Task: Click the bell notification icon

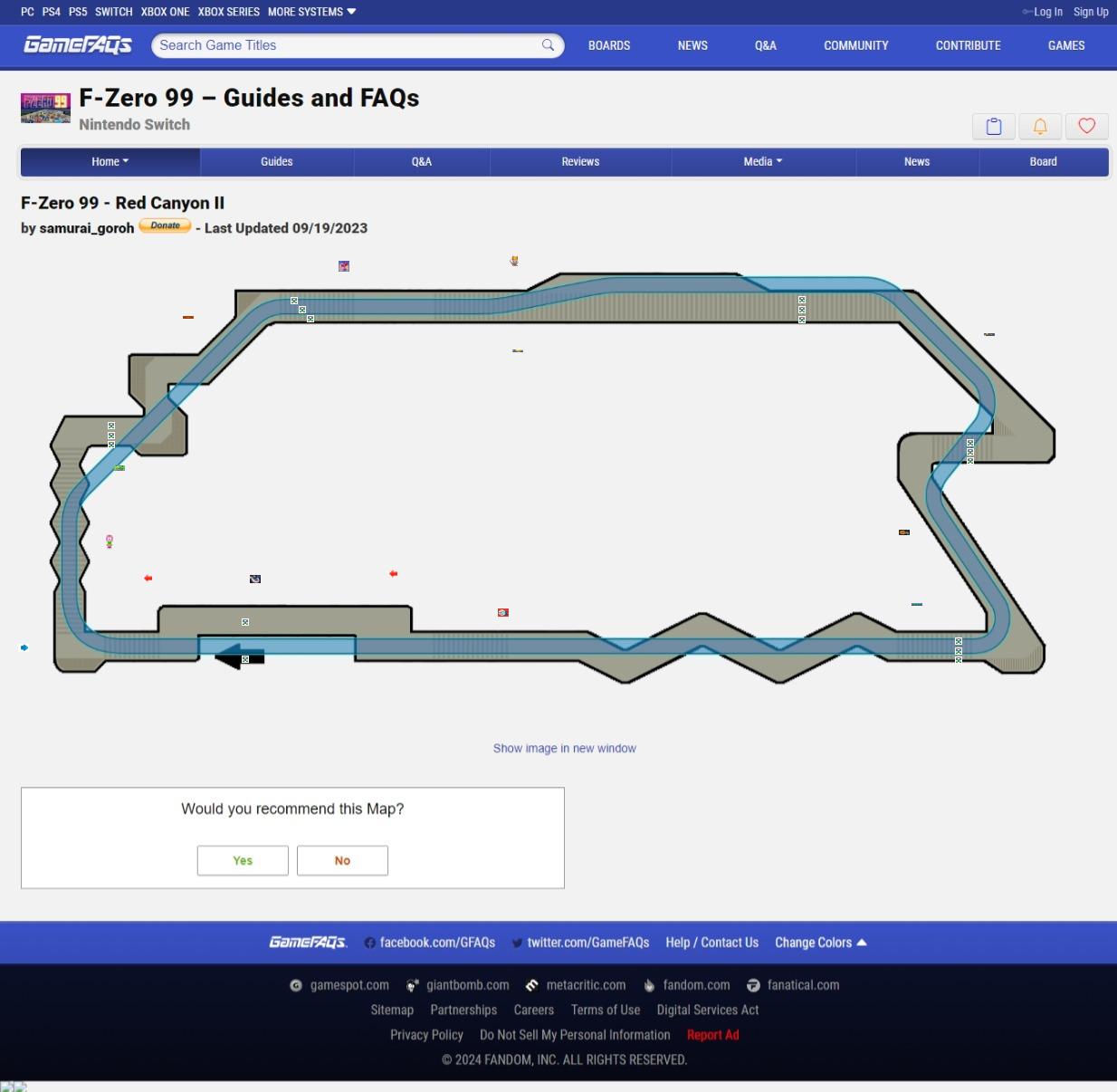Action: (1040, 127)
